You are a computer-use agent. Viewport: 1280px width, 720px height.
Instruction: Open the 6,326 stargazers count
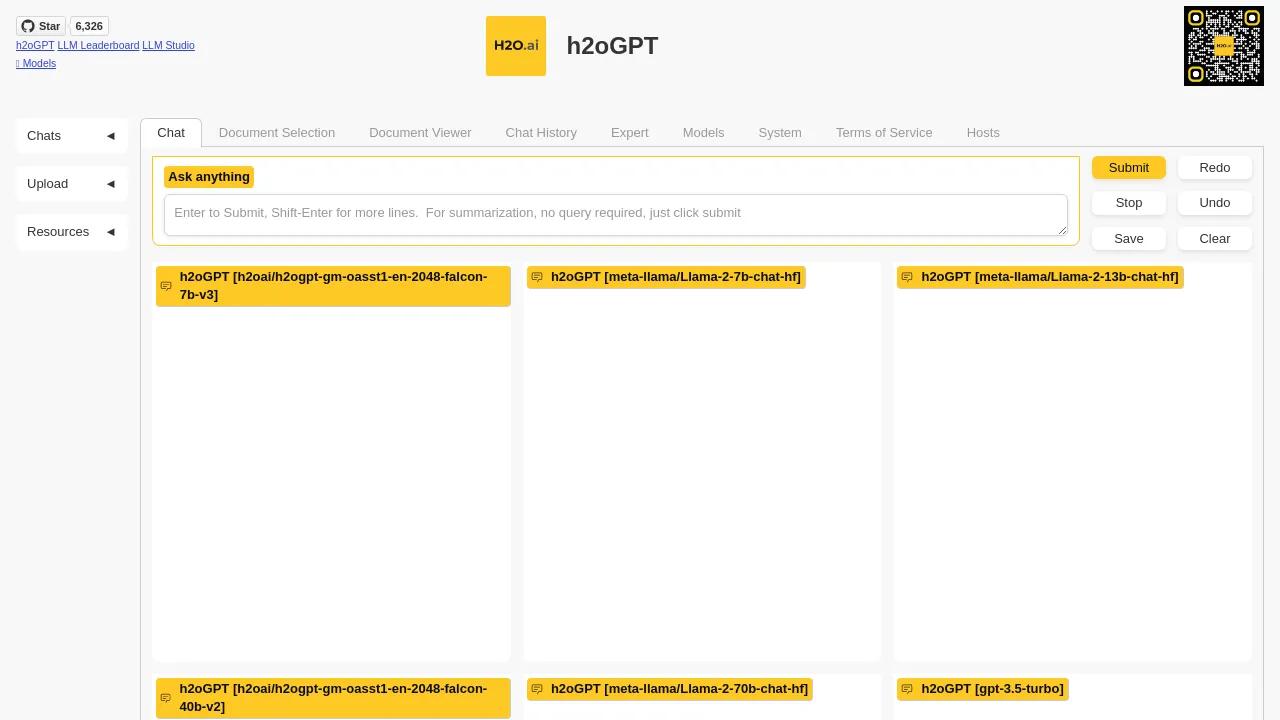[89, 26]
